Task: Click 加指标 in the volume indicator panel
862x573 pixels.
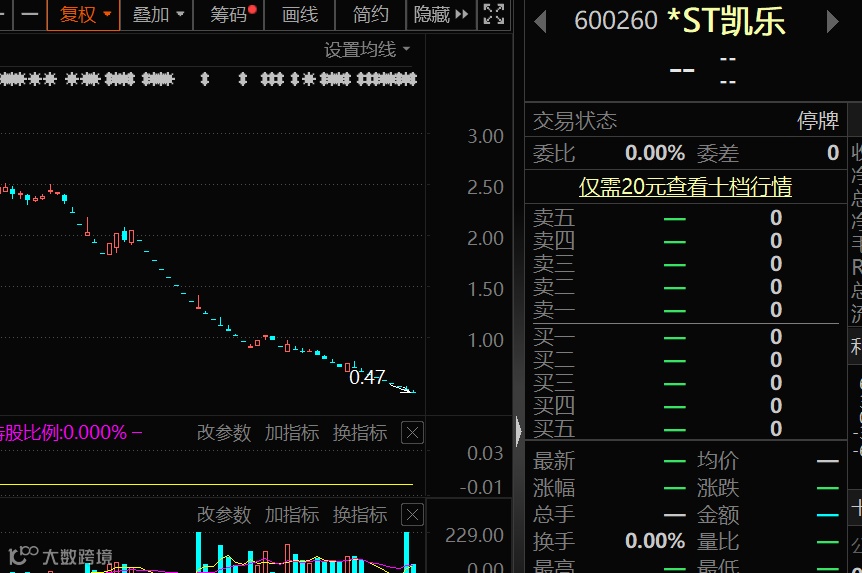Action: (292, 515)
